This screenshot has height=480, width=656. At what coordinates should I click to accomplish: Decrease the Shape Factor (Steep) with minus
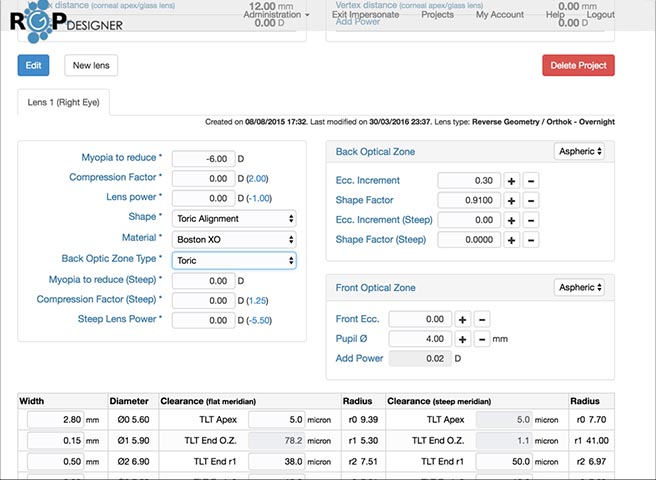pos(531,240)
